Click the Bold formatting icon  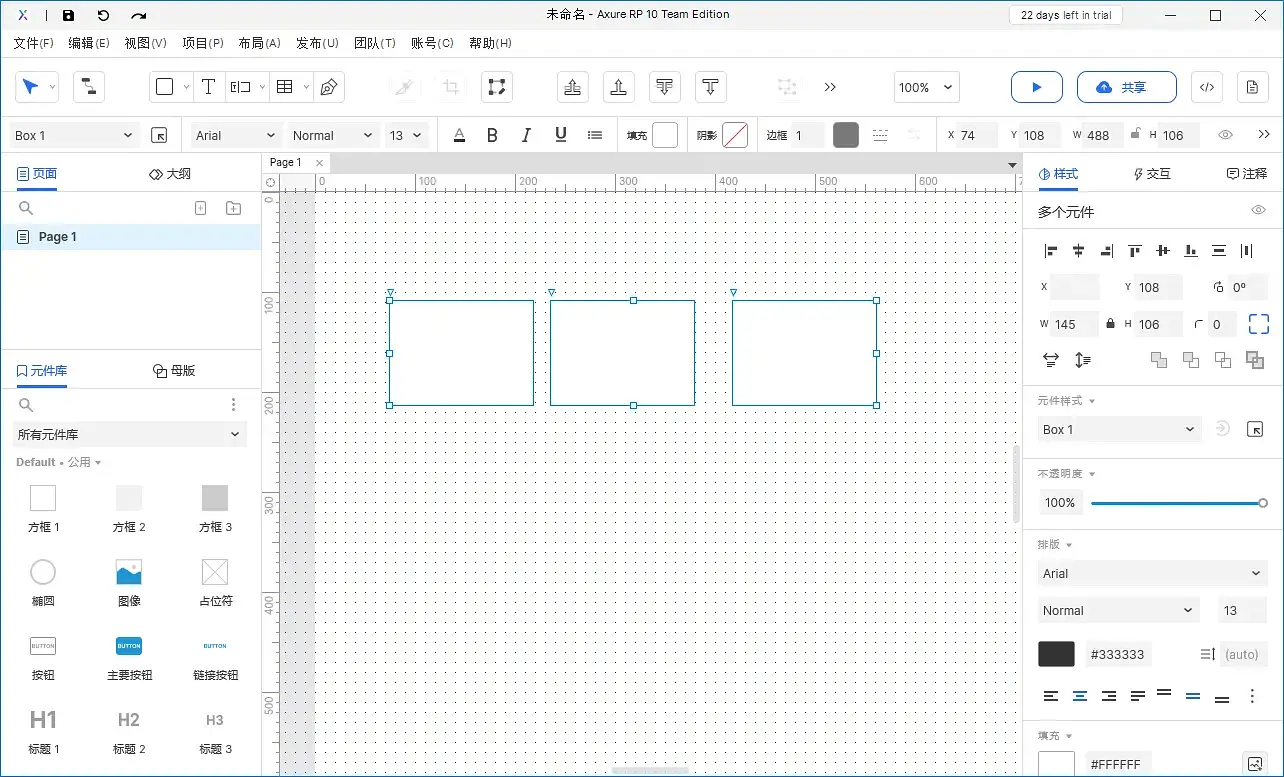tap(492, 135)
